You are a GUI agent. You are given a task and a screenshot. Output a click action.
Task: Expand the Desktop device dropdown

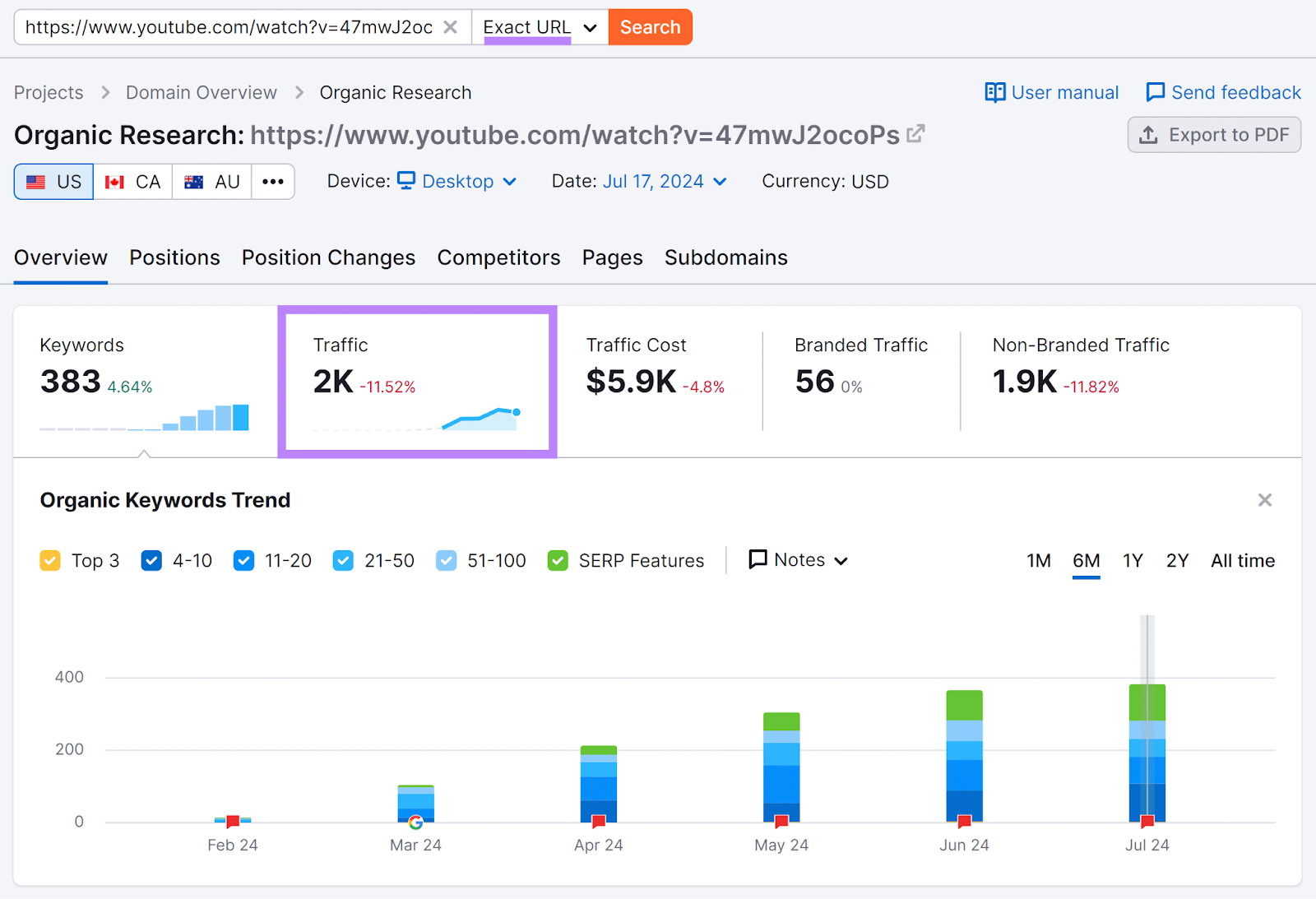pyautogui.click(x=456, y=181)
